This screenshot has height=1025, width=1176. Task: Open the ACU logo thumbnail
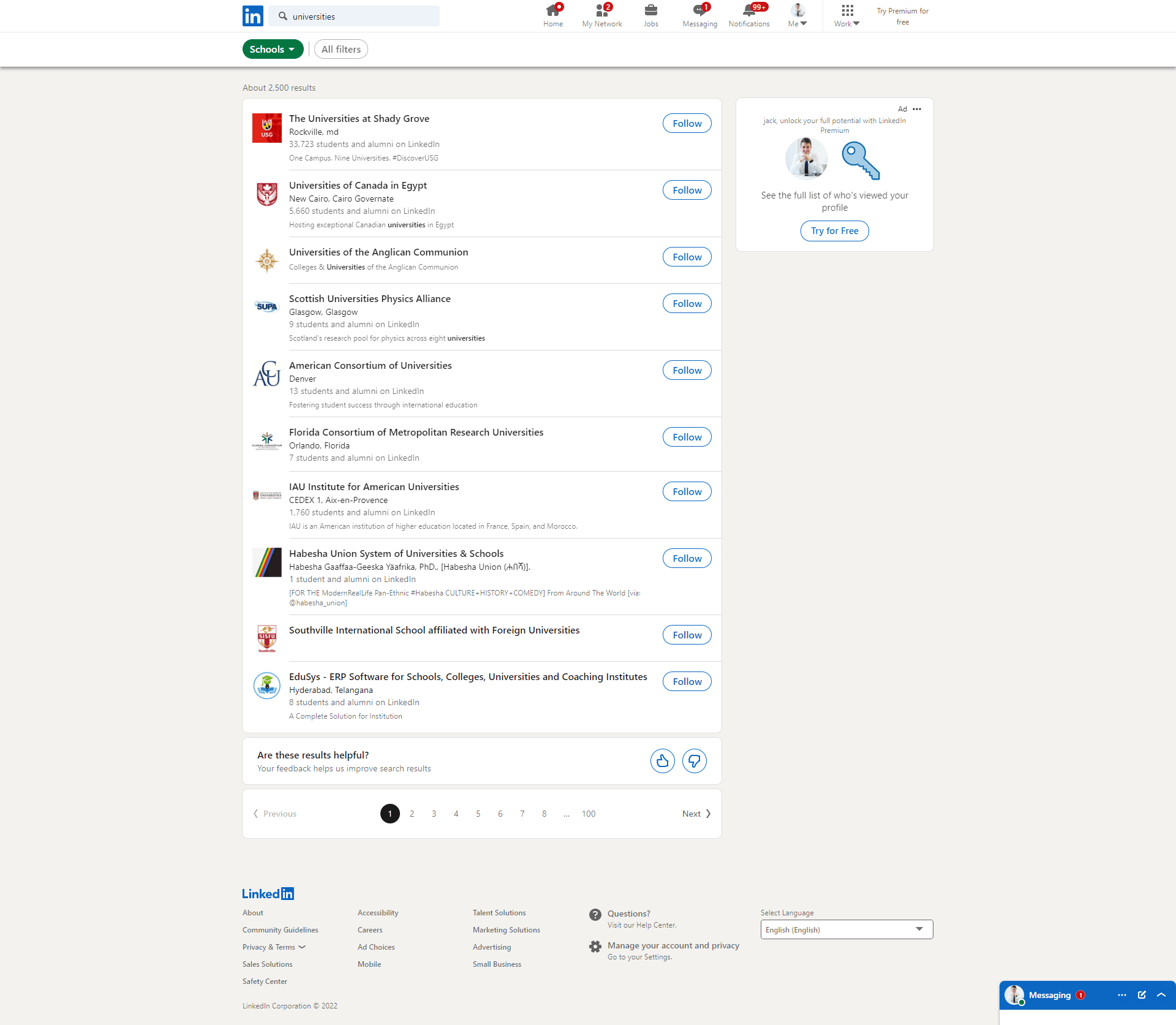267,374
